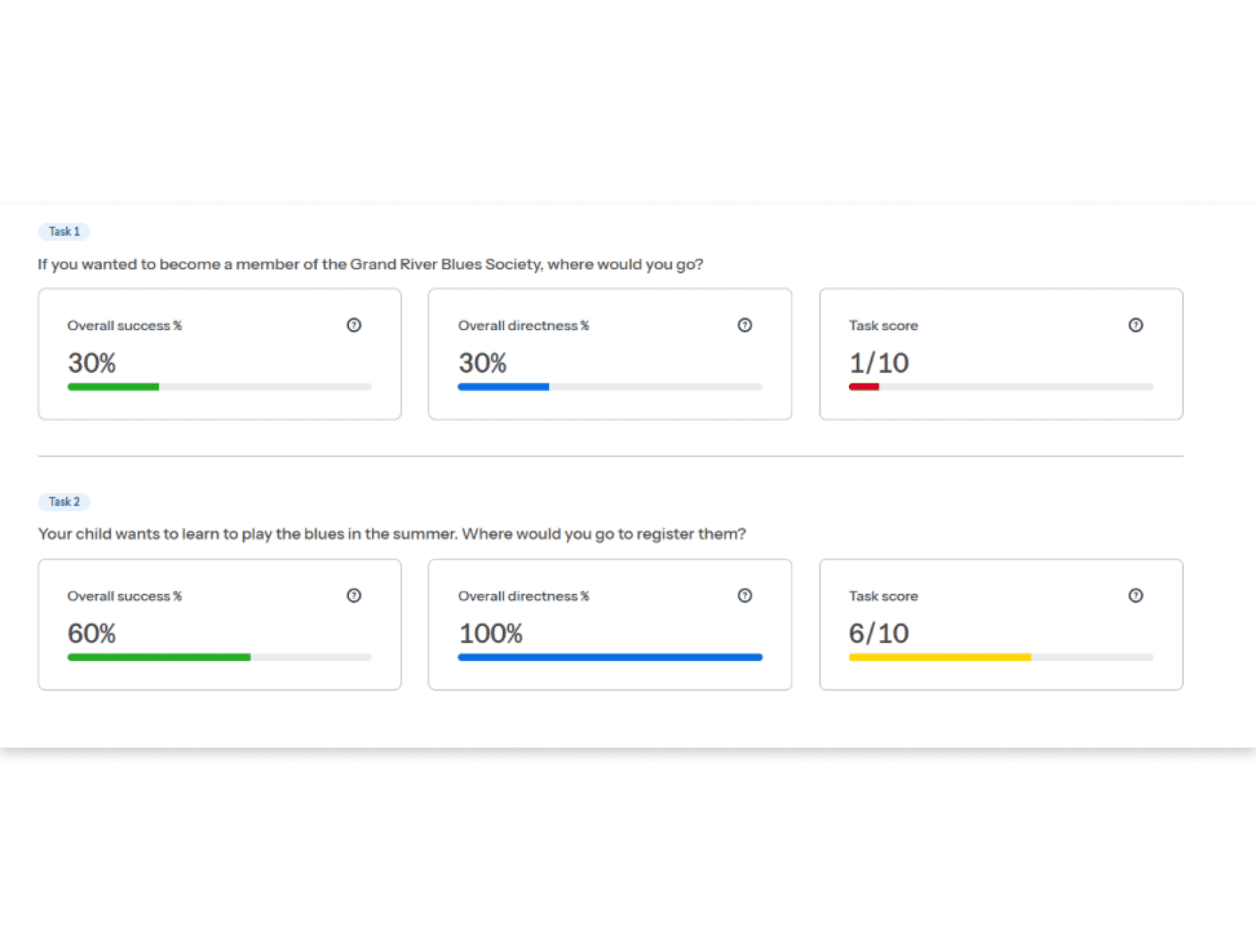
Task: Select the Task 2 badge label
Action: coord(64,502)
